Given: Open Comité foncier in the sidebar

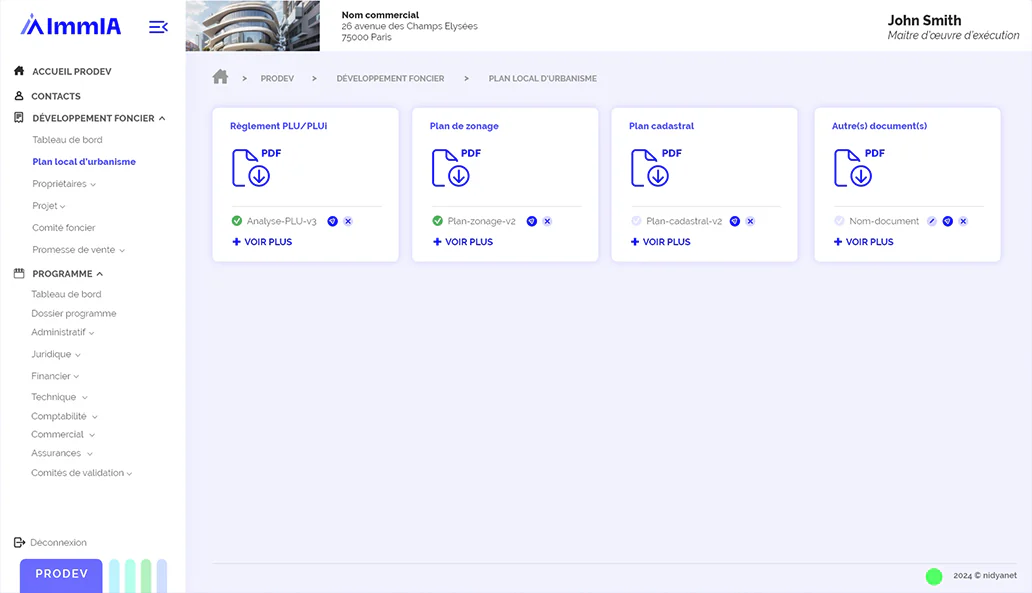Looking at the screenshot, I should tap(64, 228).
